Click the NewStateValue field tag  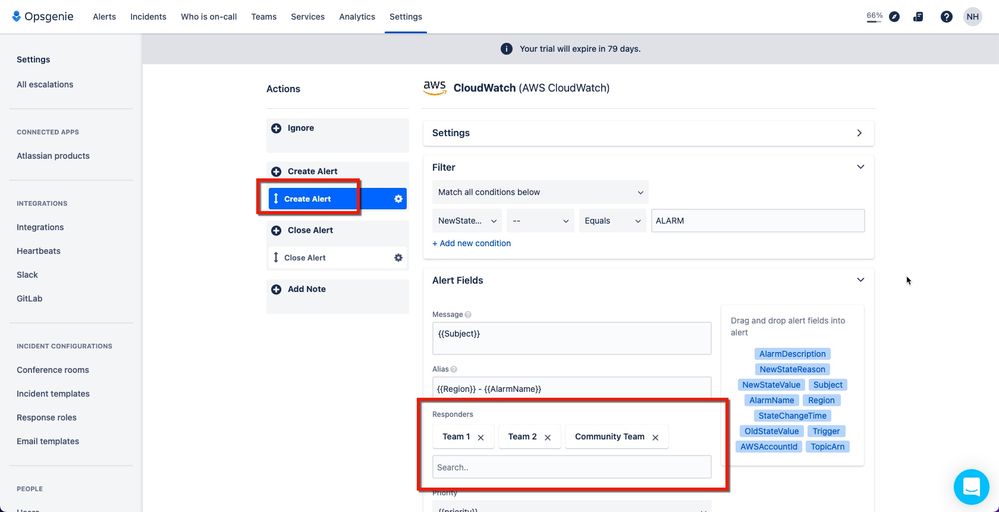click(771, 385)
